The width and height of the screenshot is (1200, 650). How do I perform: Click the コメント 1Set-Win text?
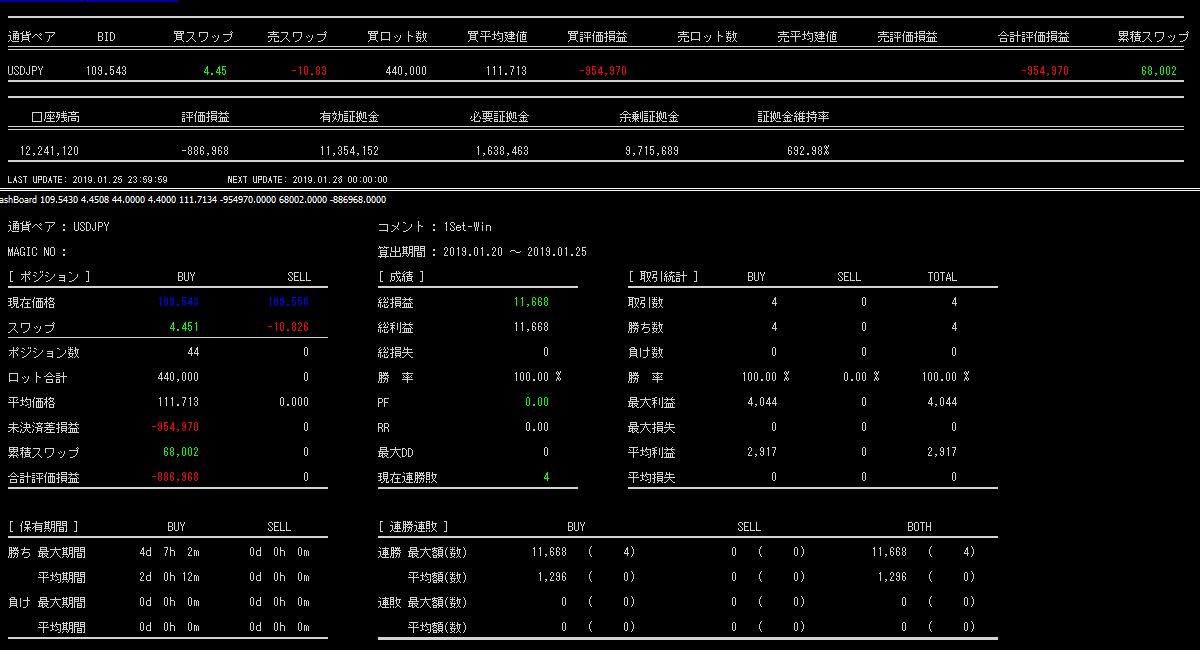pos(434,227)
